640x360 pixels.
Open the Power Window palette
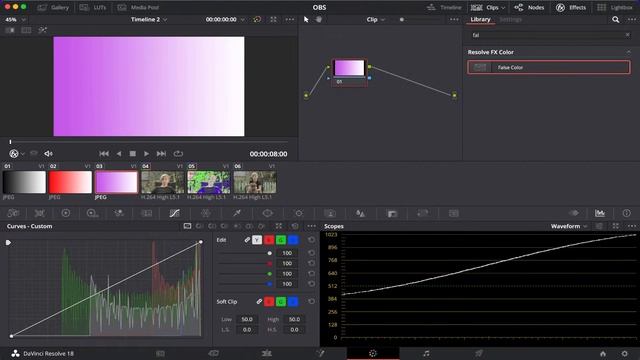coord(267,213)
